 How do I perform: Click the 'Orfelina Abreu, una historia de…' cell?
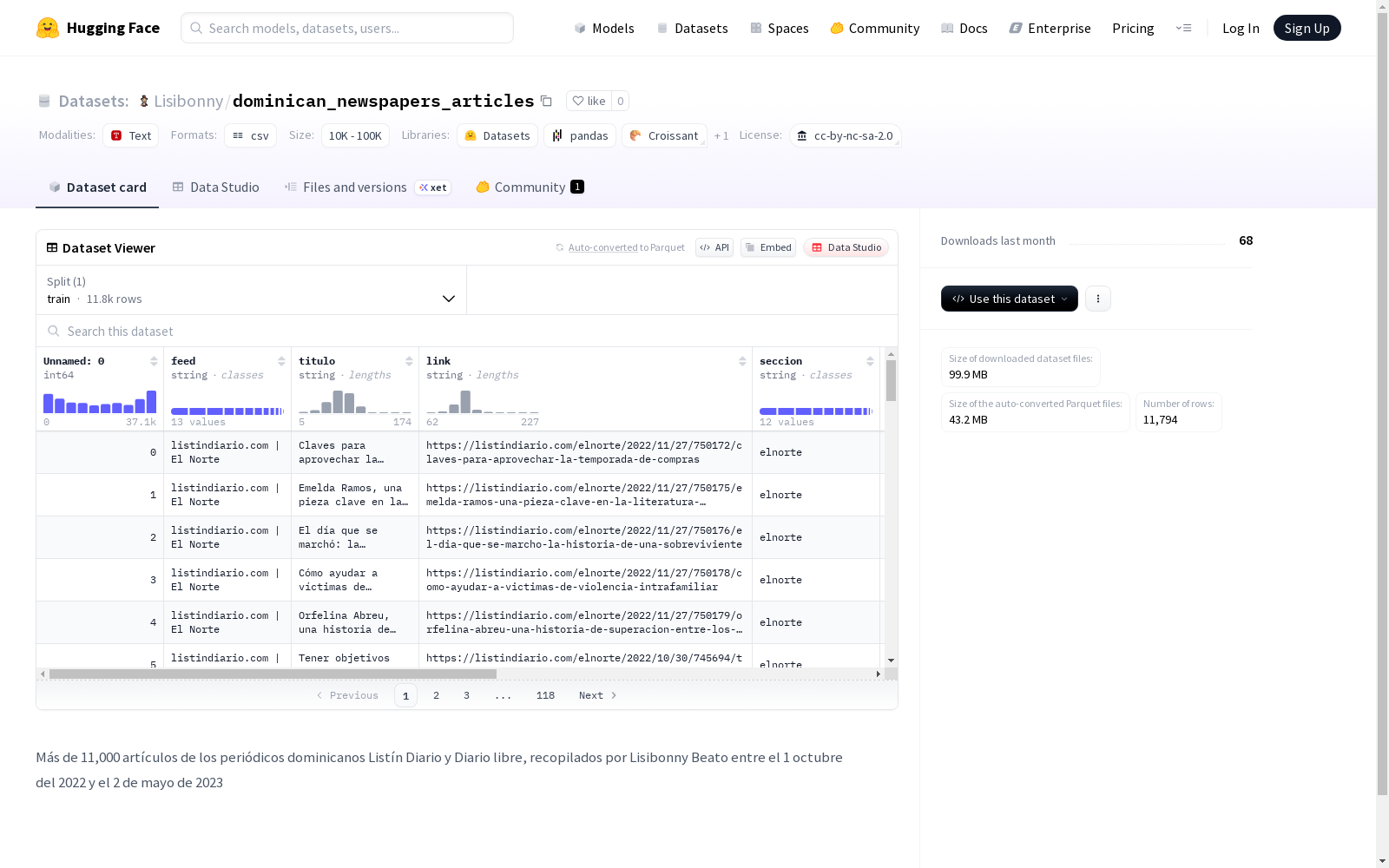pyautogui.click(x=355, y=622)
